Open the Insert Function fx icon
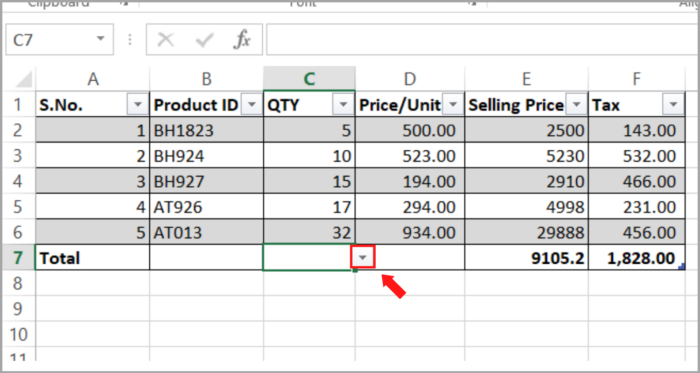700x373 pixels. coord(242,40)
